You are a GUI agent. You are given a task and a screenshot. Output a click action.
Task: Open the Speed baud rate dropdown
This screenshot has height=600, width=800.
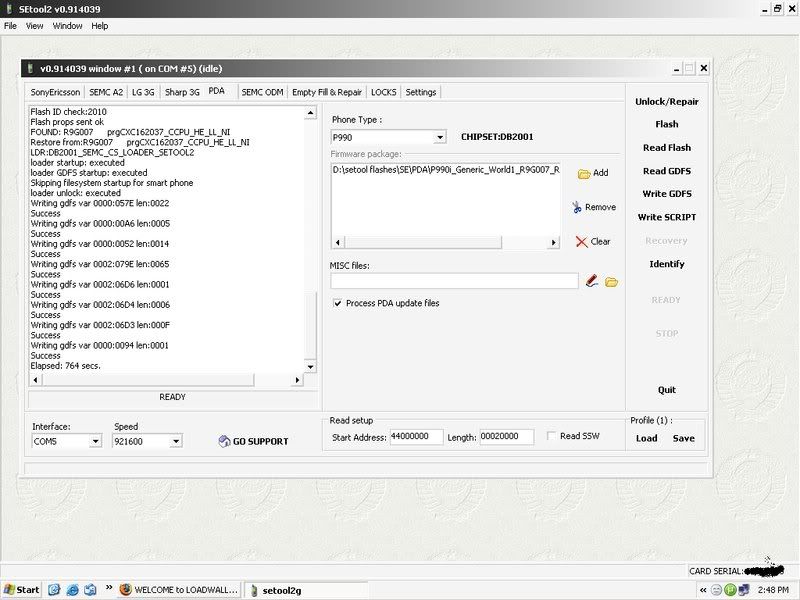click(x=176, y=441)
